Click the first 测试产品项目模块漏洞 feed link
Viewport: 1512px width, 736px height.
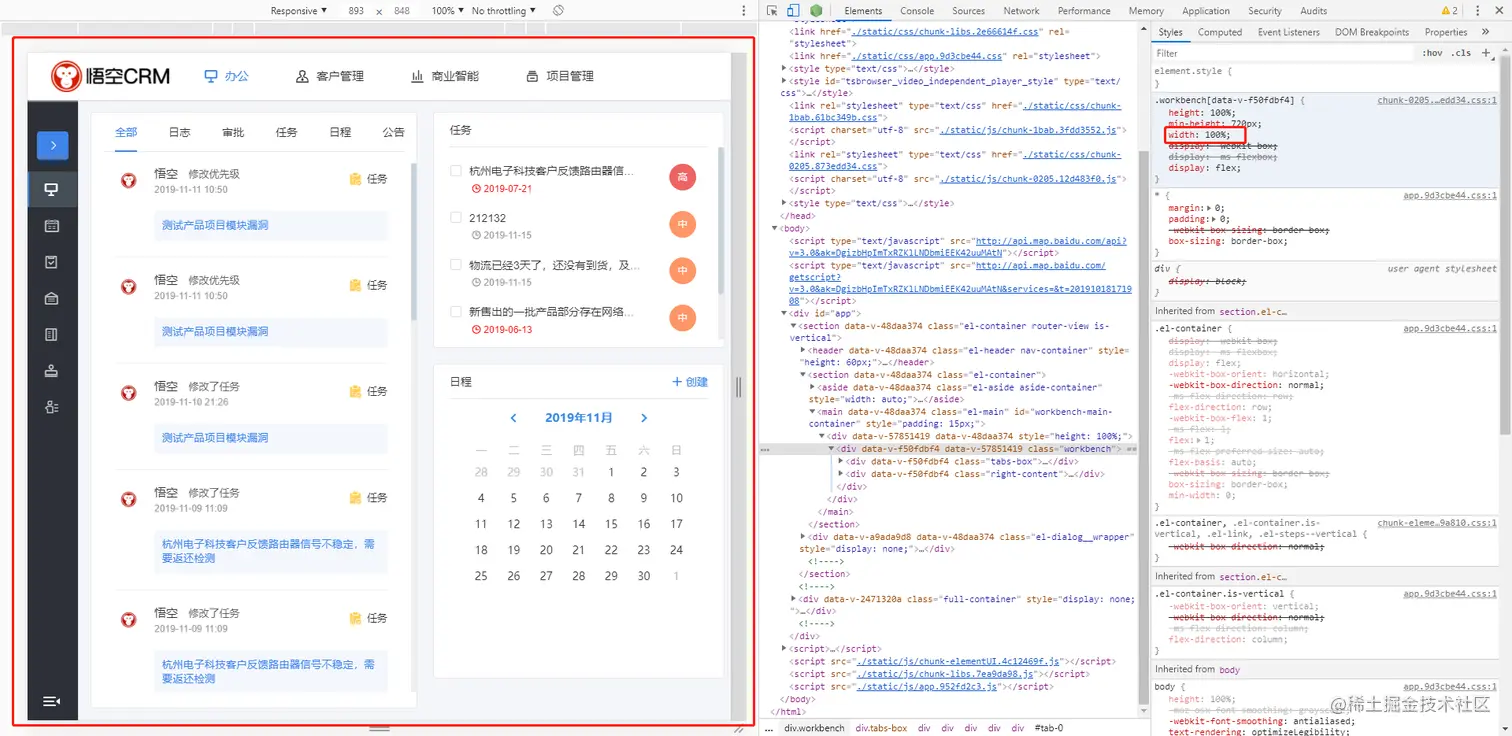[x=215, y=225]
